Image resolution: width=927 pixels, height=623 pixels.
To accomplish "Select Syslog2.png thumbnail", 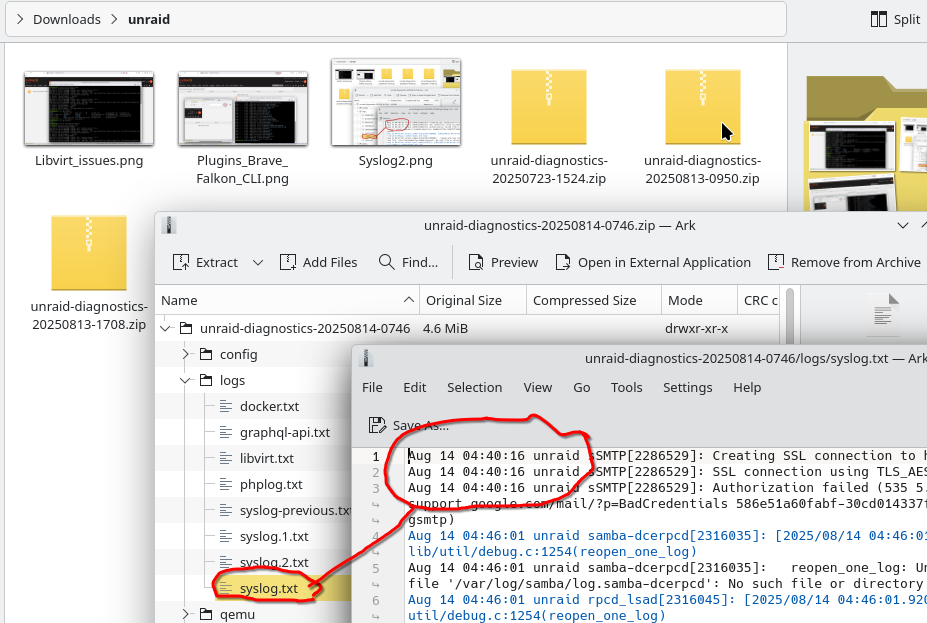I will tap(396, 102).
